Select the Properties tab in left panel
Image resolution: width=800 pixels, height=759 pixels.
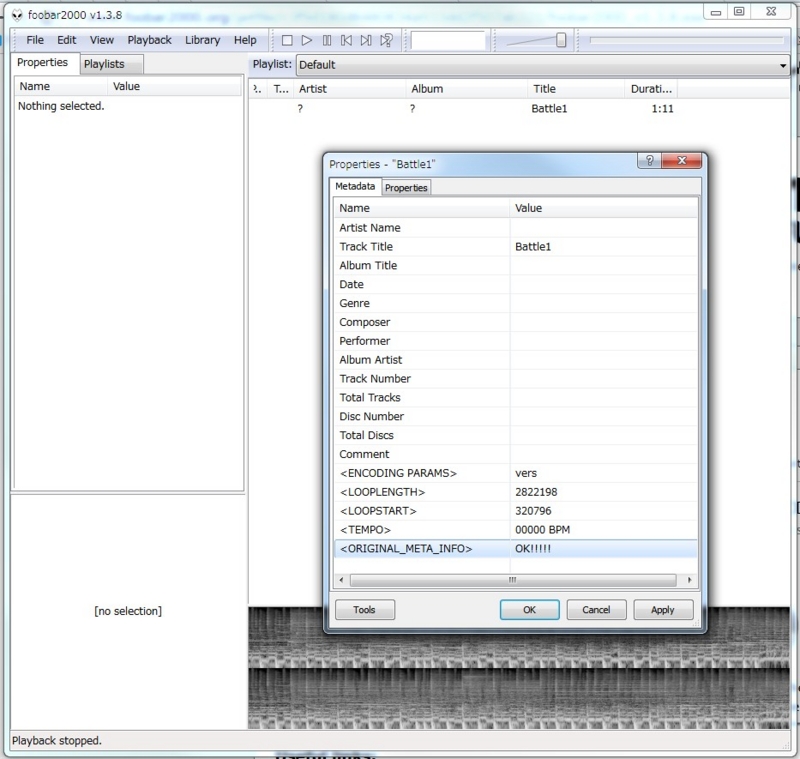(45, 63)
